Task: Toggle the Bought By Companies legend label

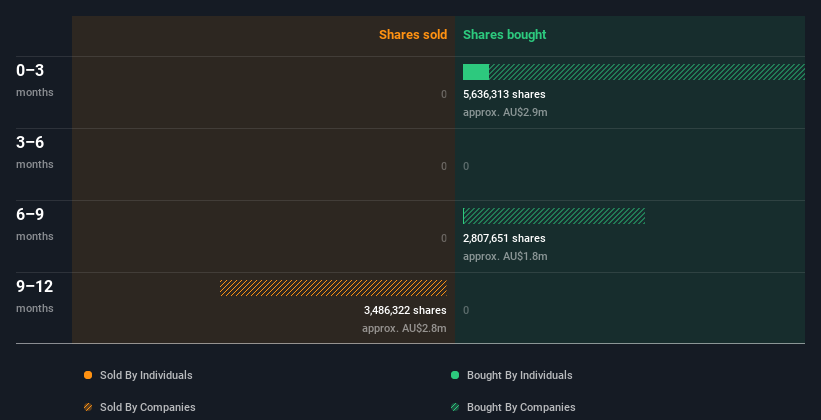Action: (x=521, y=407)
